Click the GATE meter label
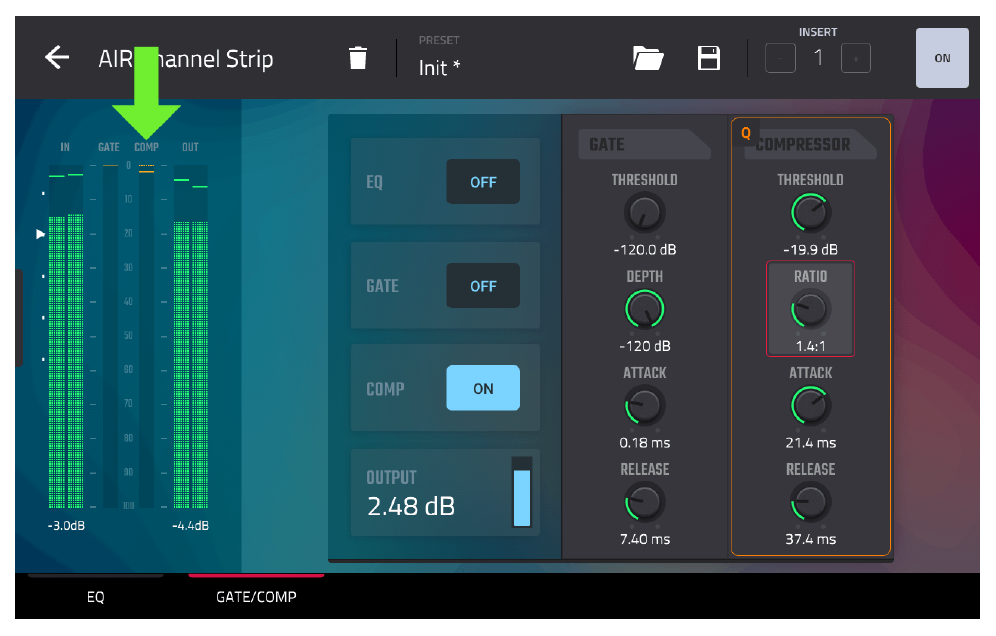Viewport: 996px width, 636px height. (109, 147)
